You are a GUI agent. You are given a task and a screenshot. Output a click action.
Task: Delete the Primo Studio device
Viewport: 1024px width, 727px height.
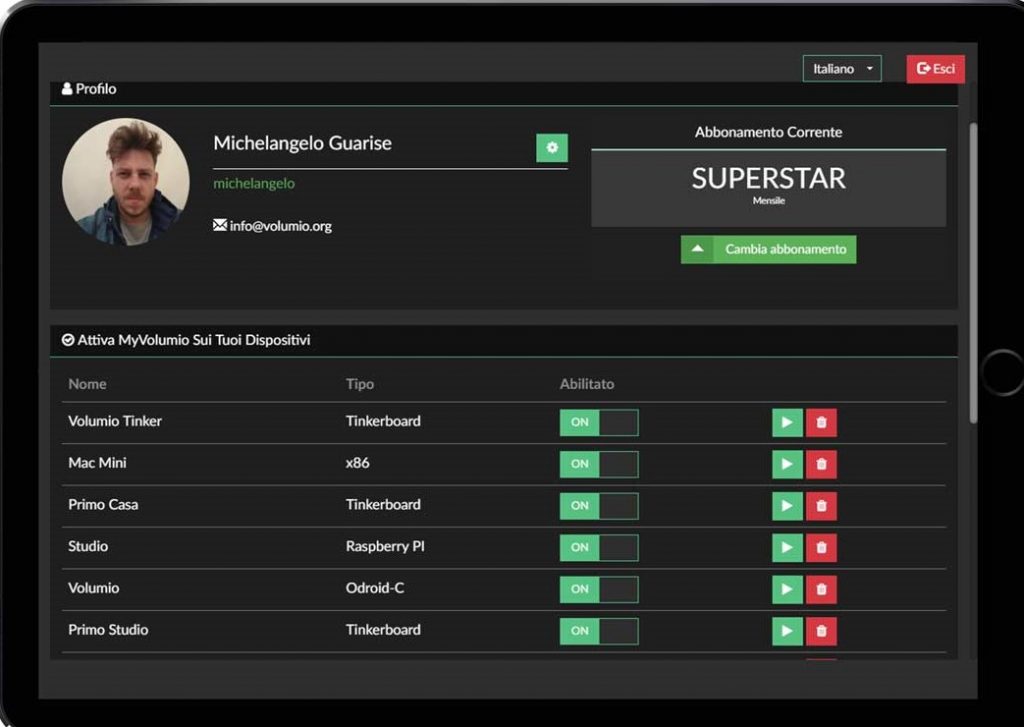(x=821, y=632)
